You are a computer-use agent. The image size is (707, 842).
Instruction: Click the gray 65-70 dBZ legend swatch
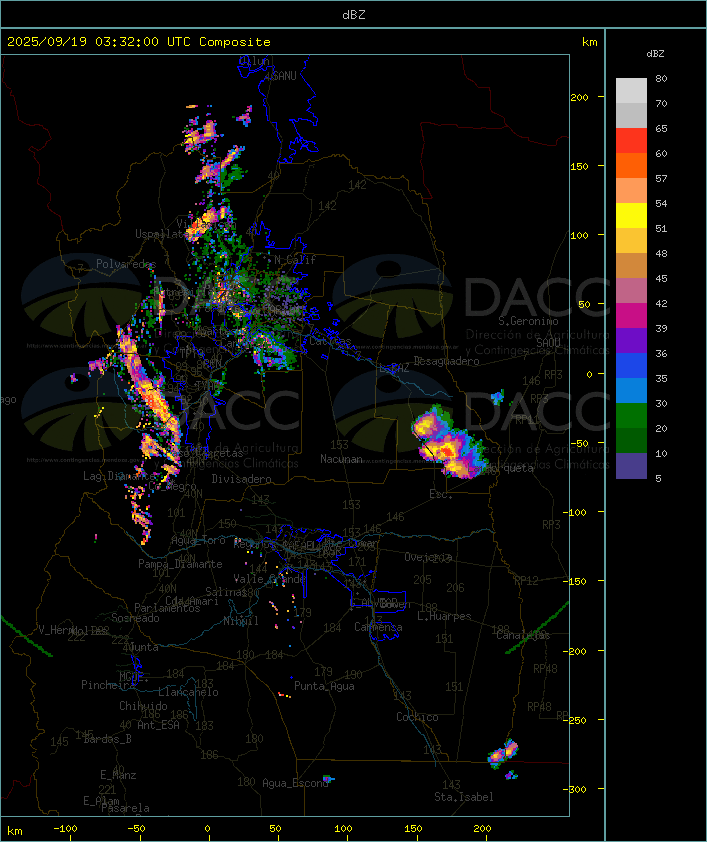[x=631, y=115]
